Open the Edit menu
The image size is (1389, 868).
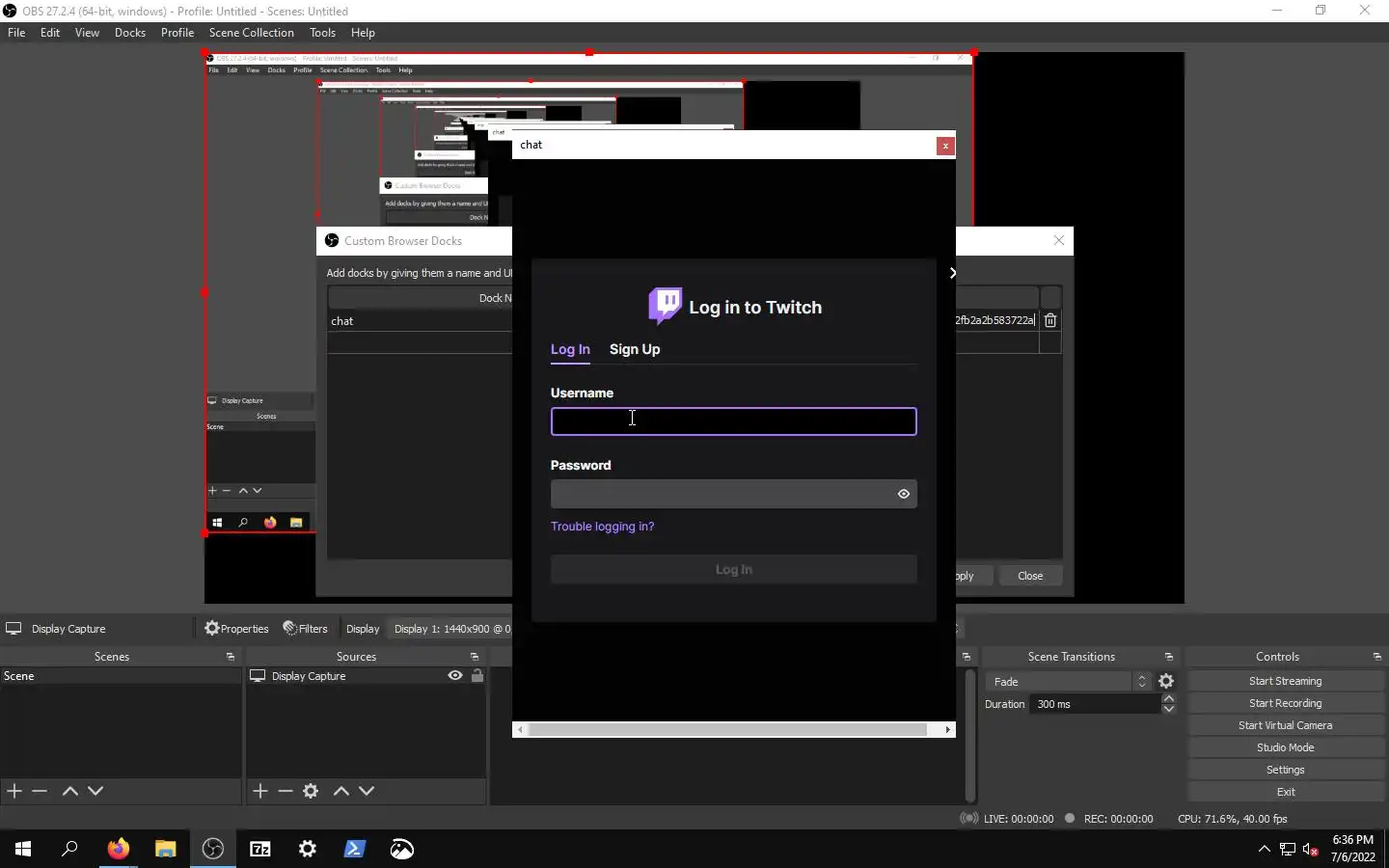50,33
